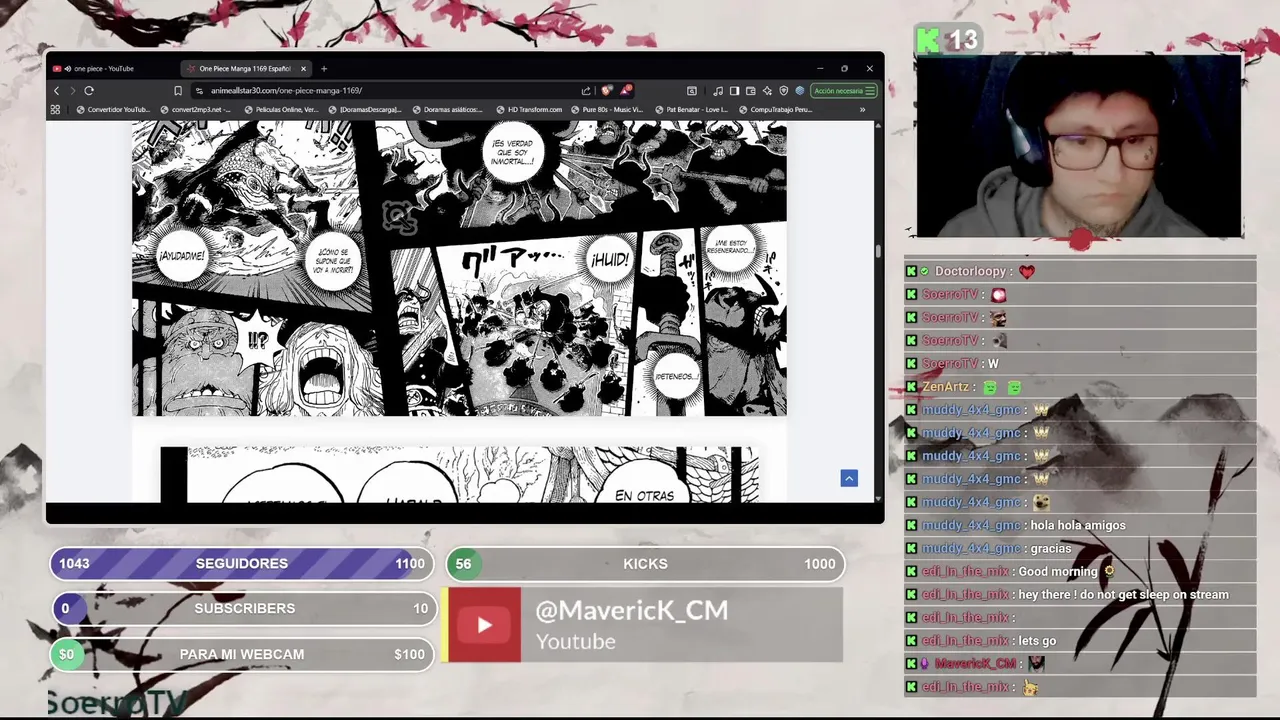This screenshot has height=720, width=1280.
Task: Open the Peliculas Online bookmark
Action: (x=281, y=109)
